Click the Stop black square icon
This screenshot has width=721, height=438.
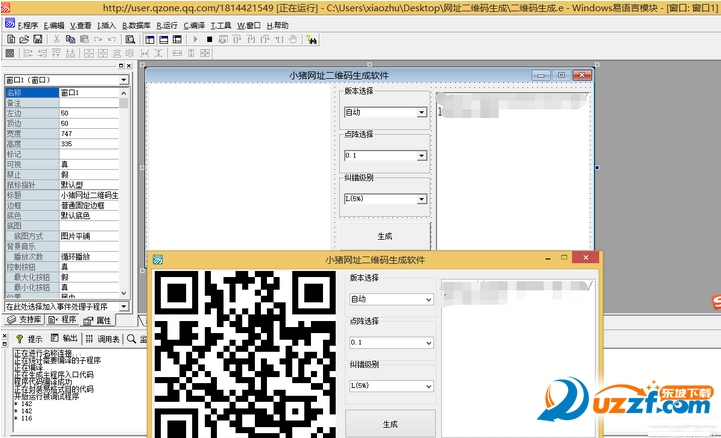[x=209, y=40]
